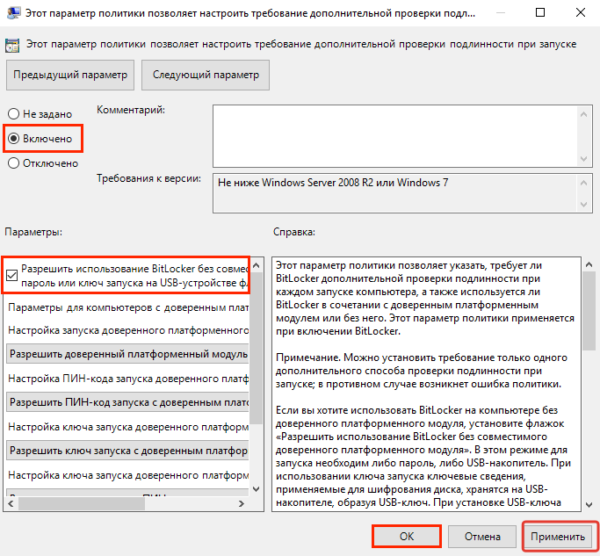Maximize the policy dialog window
The image size is (600, 556).
540,13
